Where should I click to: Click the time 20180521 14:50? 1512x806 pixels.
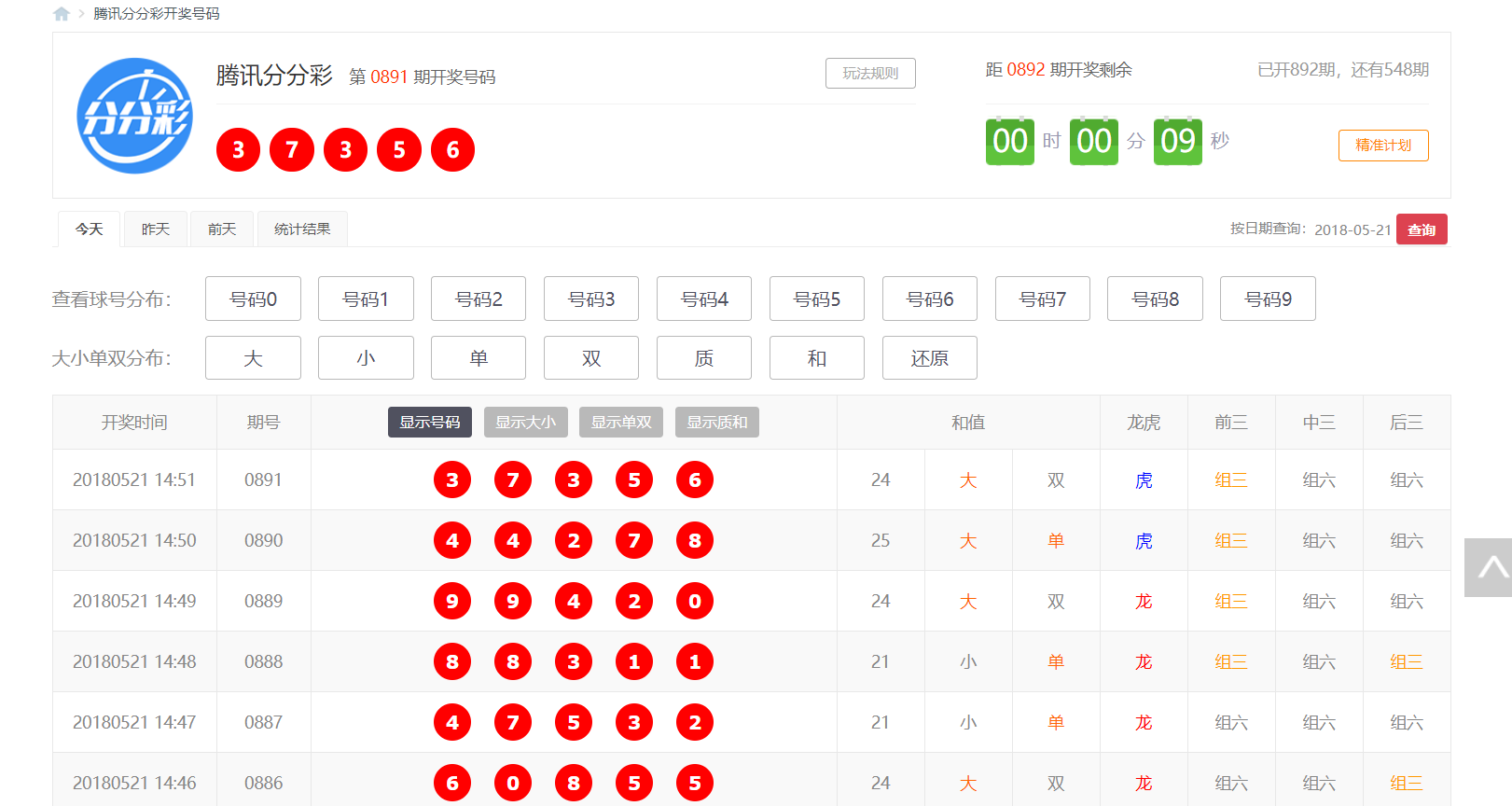pyautogui.click(x=134, y=540)
